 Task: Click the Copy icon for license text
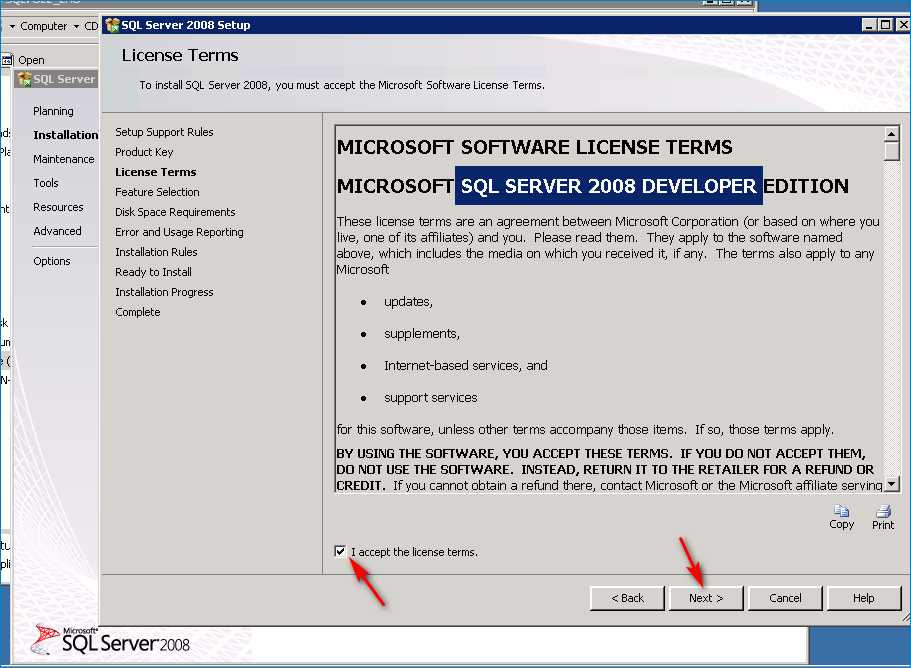click(841, 511)
